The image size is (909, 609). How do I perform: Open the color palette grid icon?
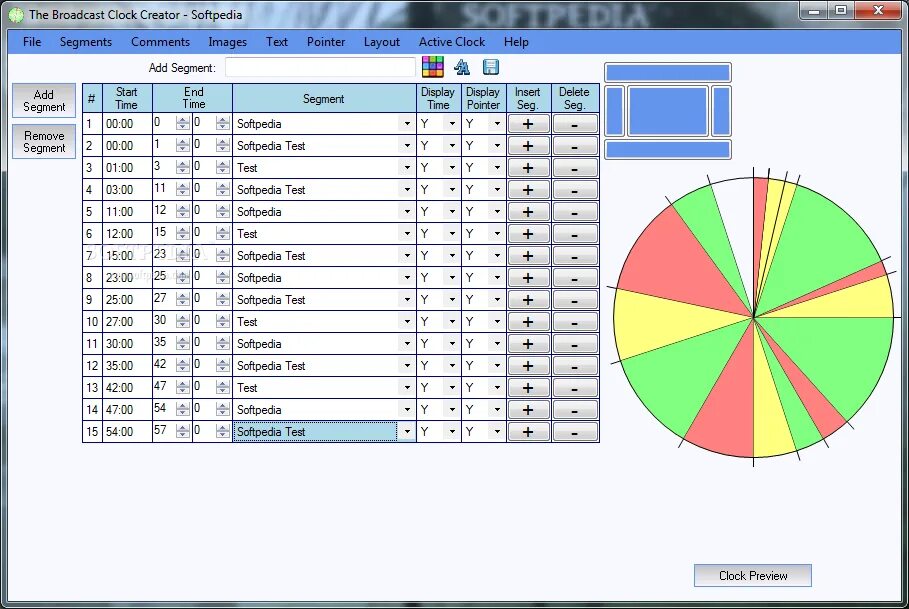click(x=432, y=67)
